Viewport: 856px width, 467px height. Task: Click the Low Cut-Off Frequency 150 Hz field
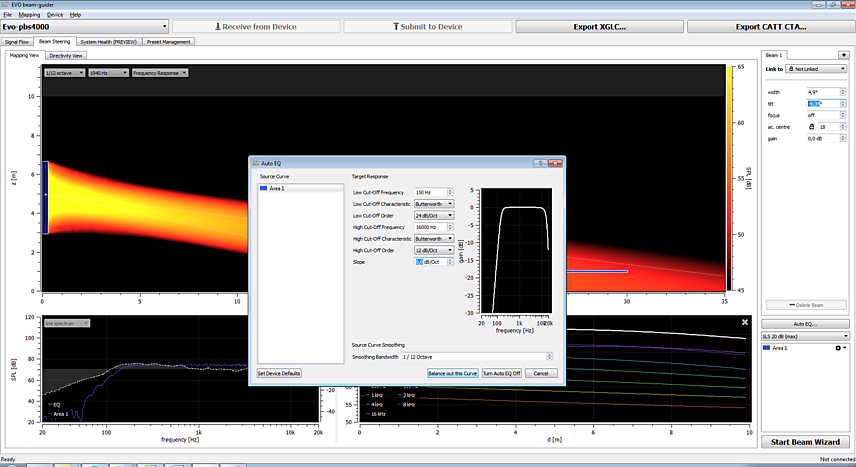[431, 192]
